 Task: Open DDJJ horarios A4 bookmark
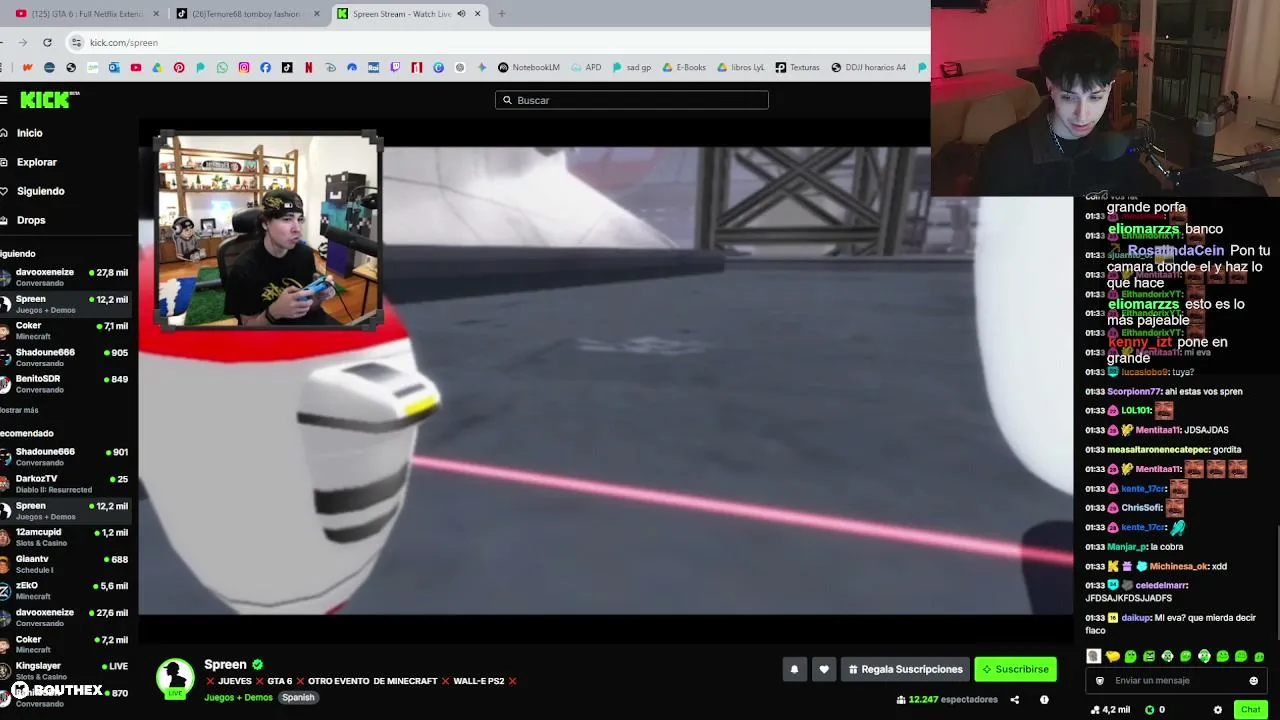tap(868, 68)
